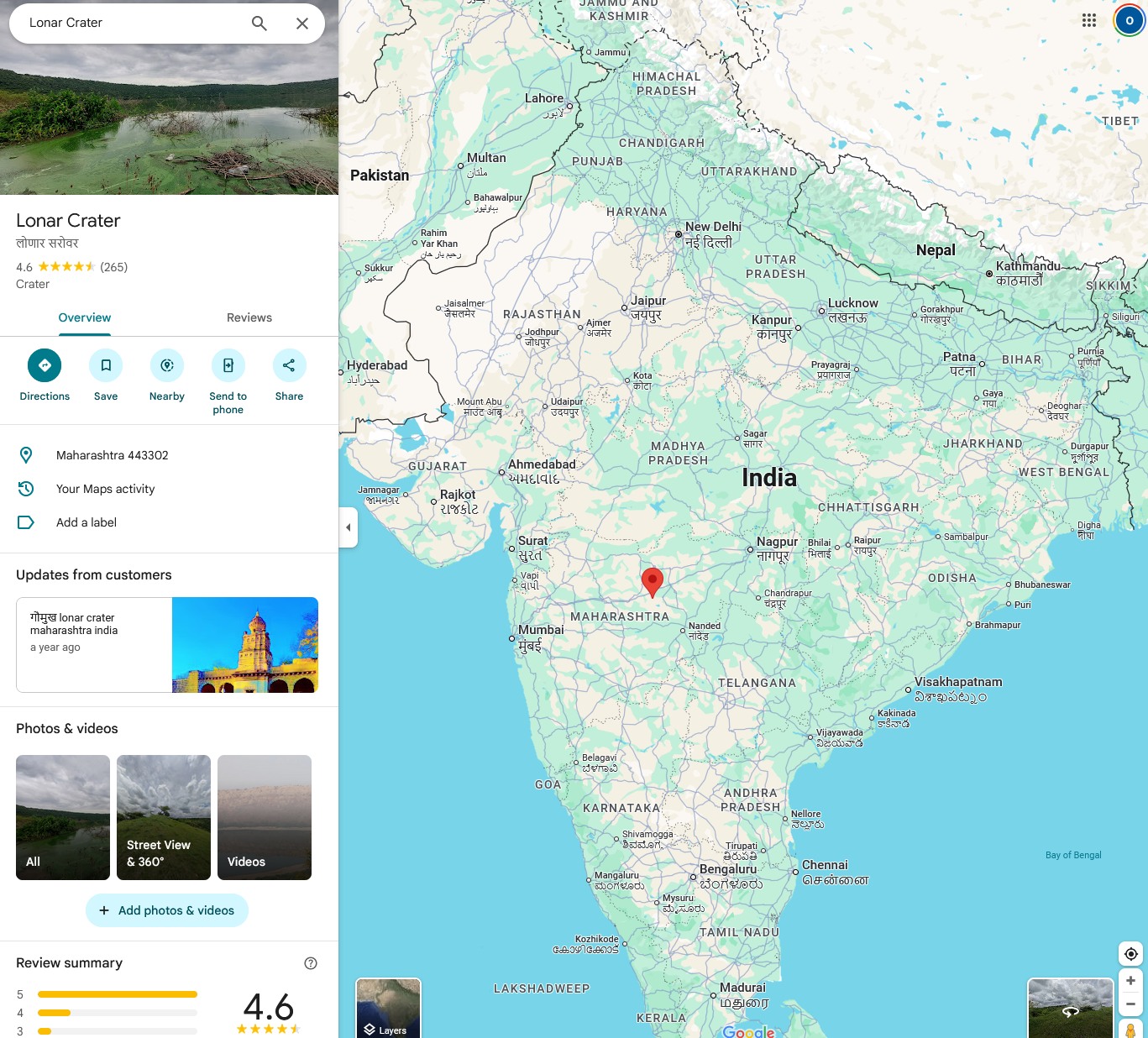1148x1038 pixels.
Task: Save Lonar Crater to your lists
Action: click(106, 365)
